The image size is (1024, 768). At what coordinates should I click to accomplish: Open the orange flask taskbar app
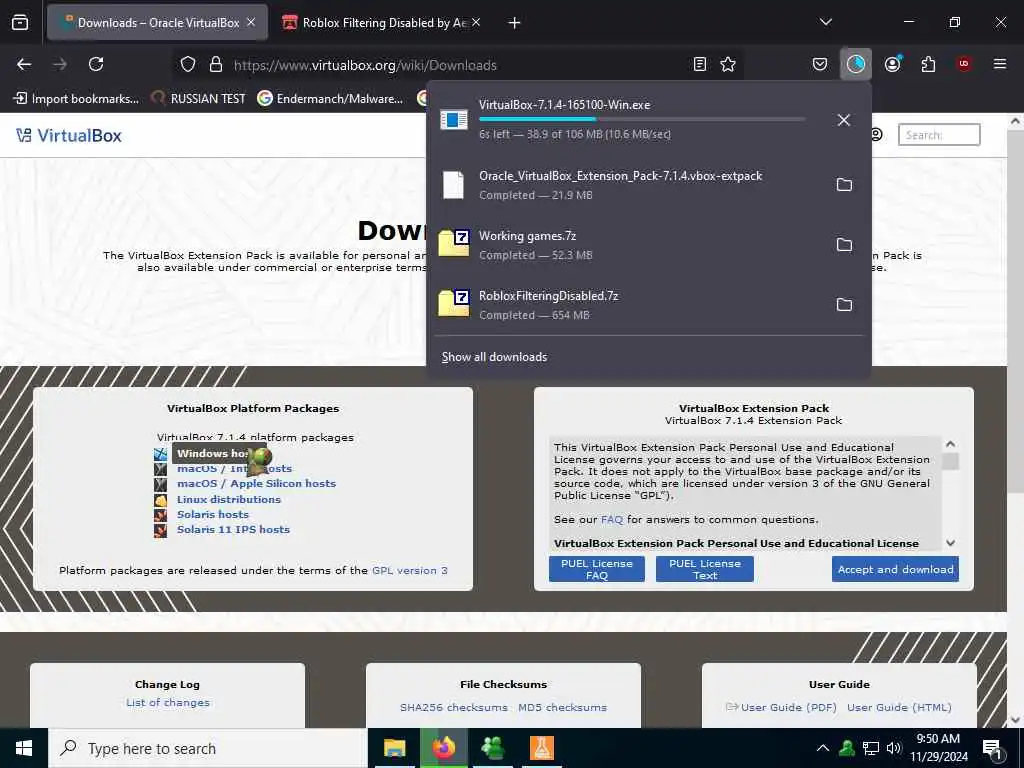click(x=541, y=748)
